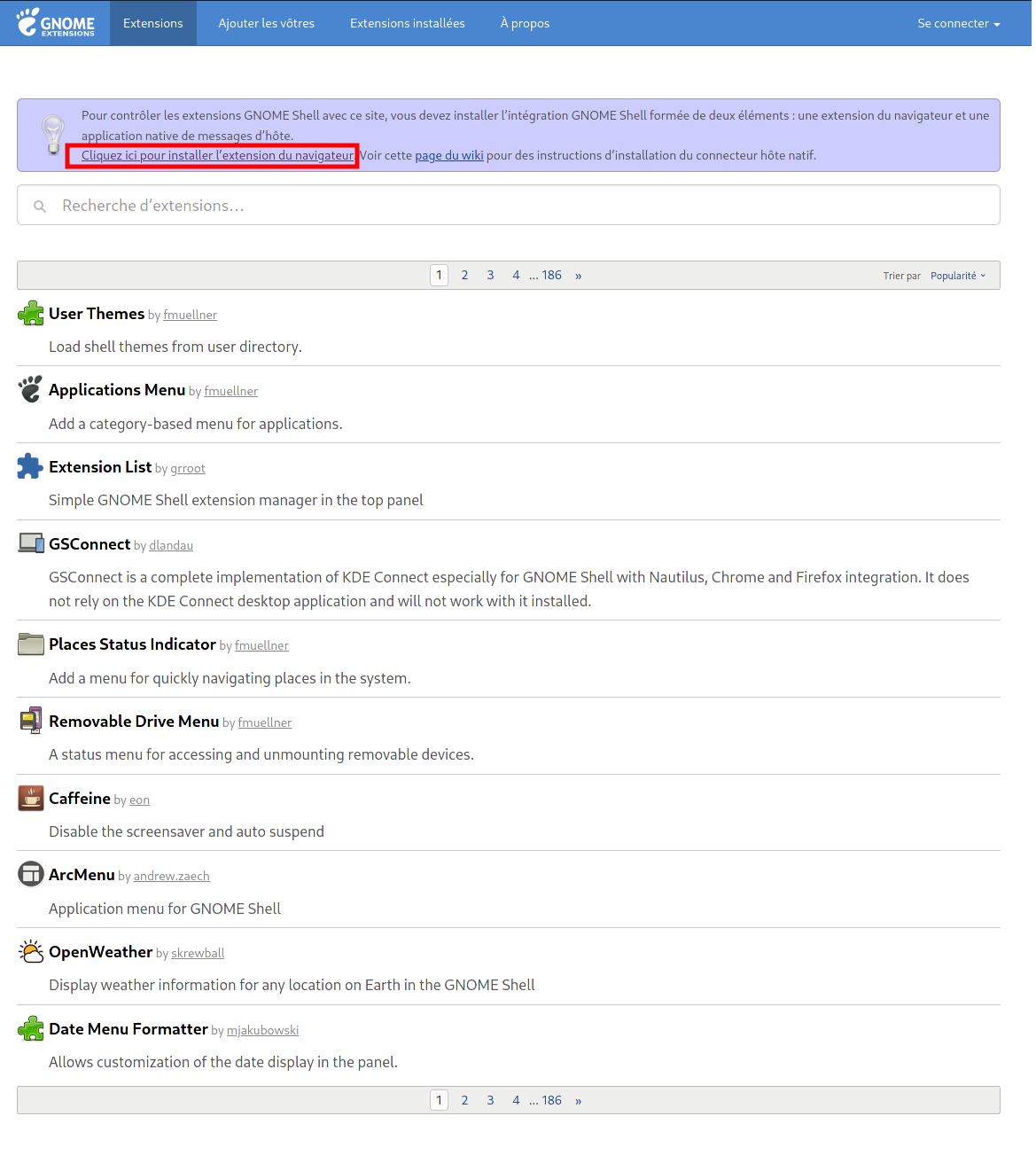Open the OpenWeather extension page

click(101, 952)
